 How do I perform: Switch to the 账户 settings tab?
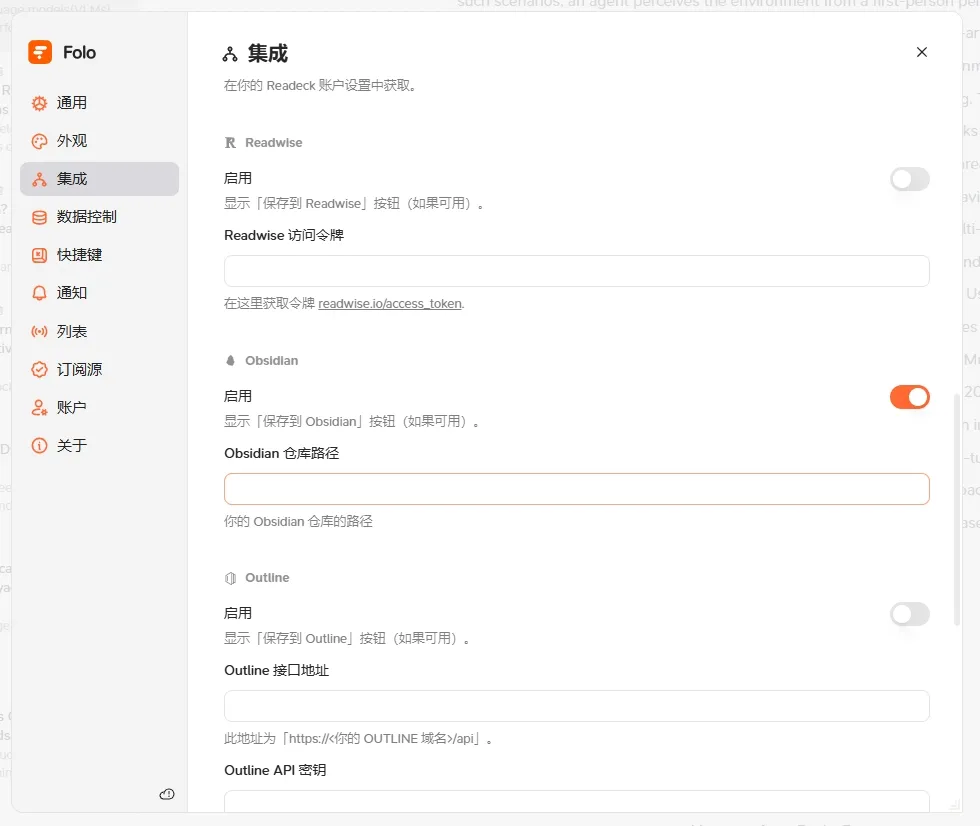click(x=99, y=408)
